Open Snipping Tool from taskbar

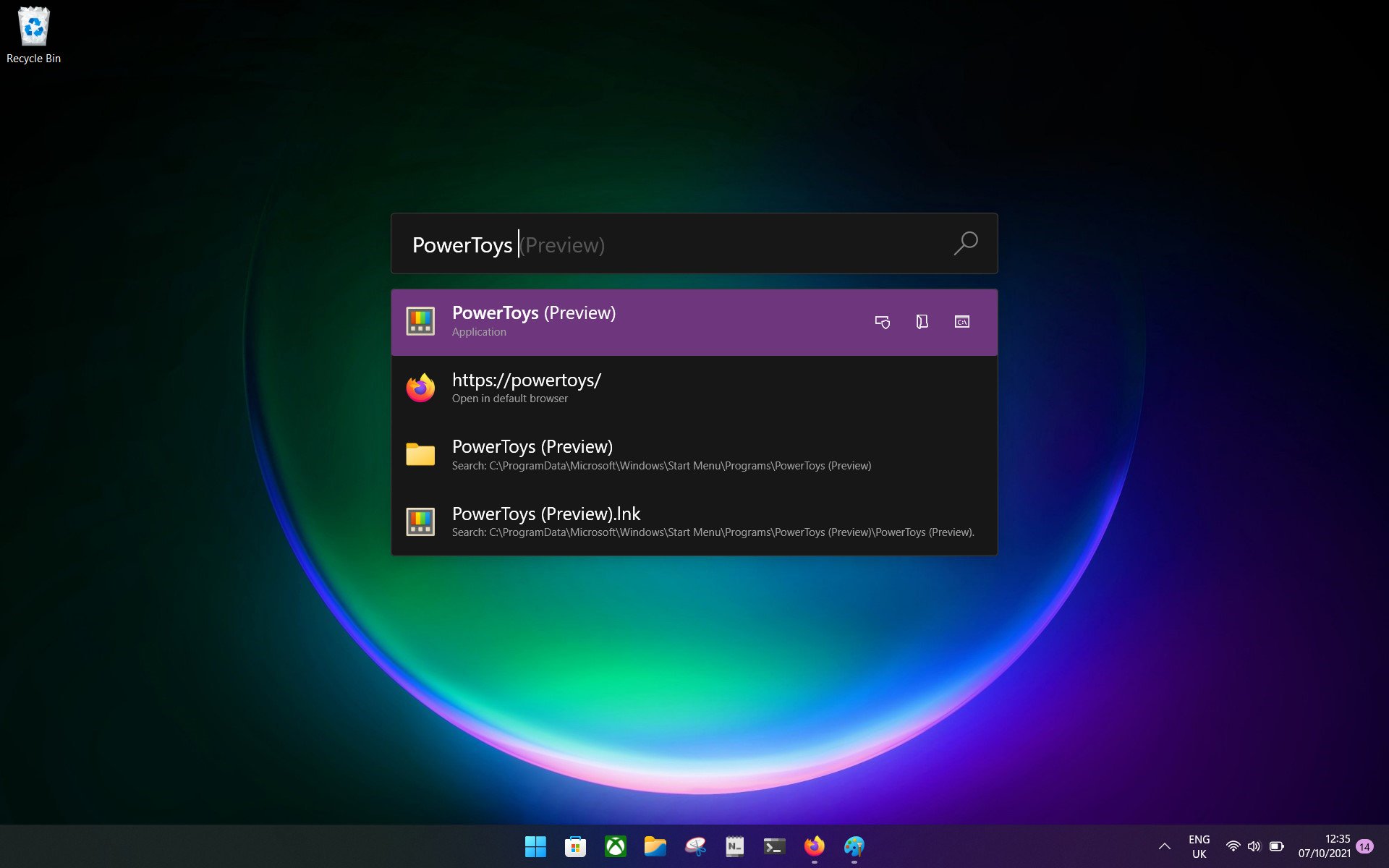695,846
